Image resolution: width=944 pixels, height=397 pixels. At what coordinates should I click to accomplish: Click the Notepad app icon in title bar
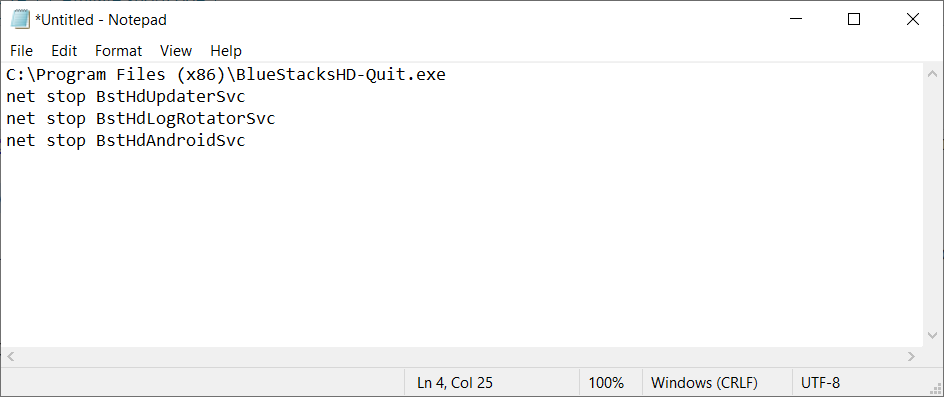point(20,20)
